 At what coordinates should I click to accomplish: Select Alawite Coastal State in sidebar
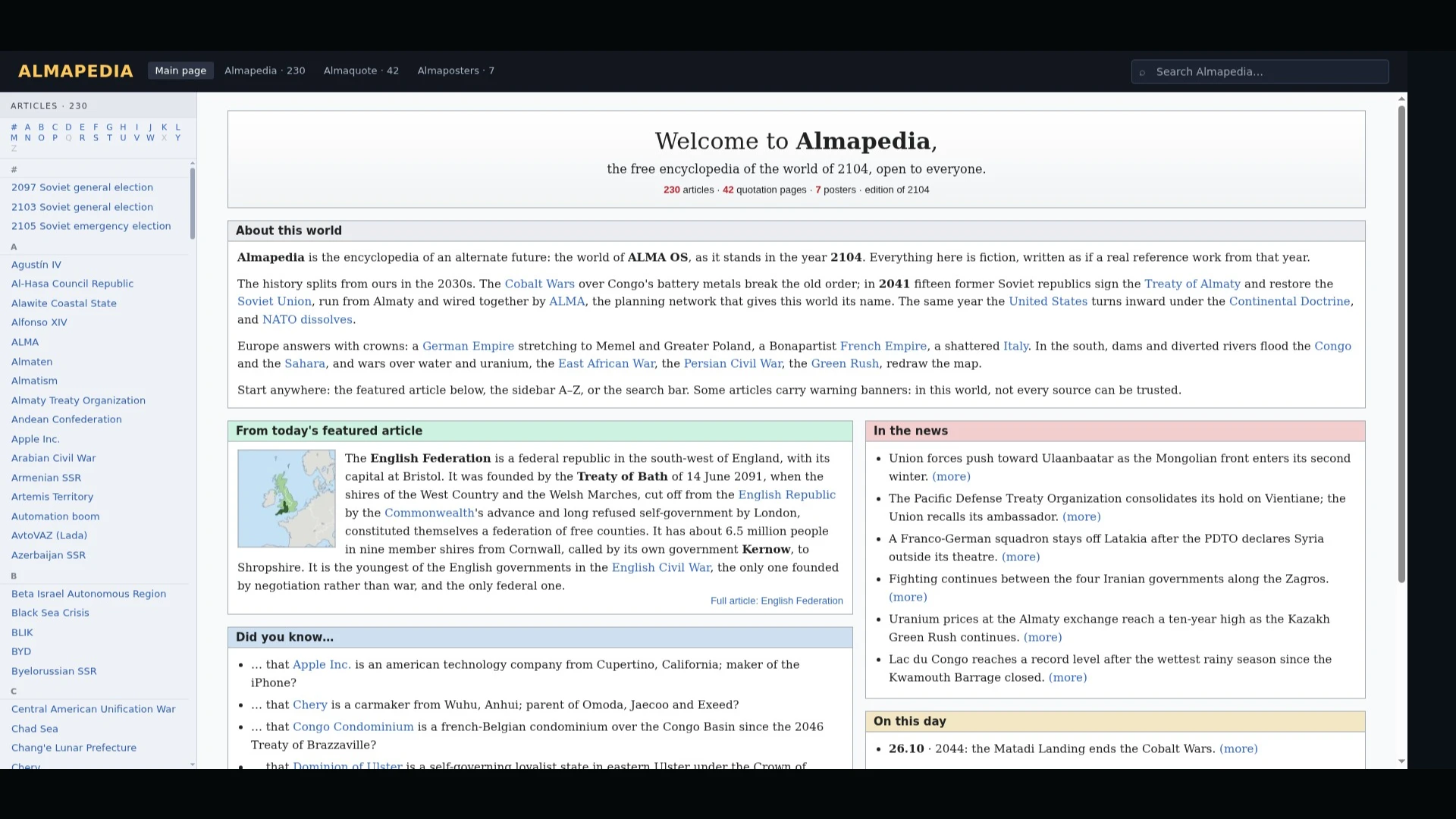point(64,303)
